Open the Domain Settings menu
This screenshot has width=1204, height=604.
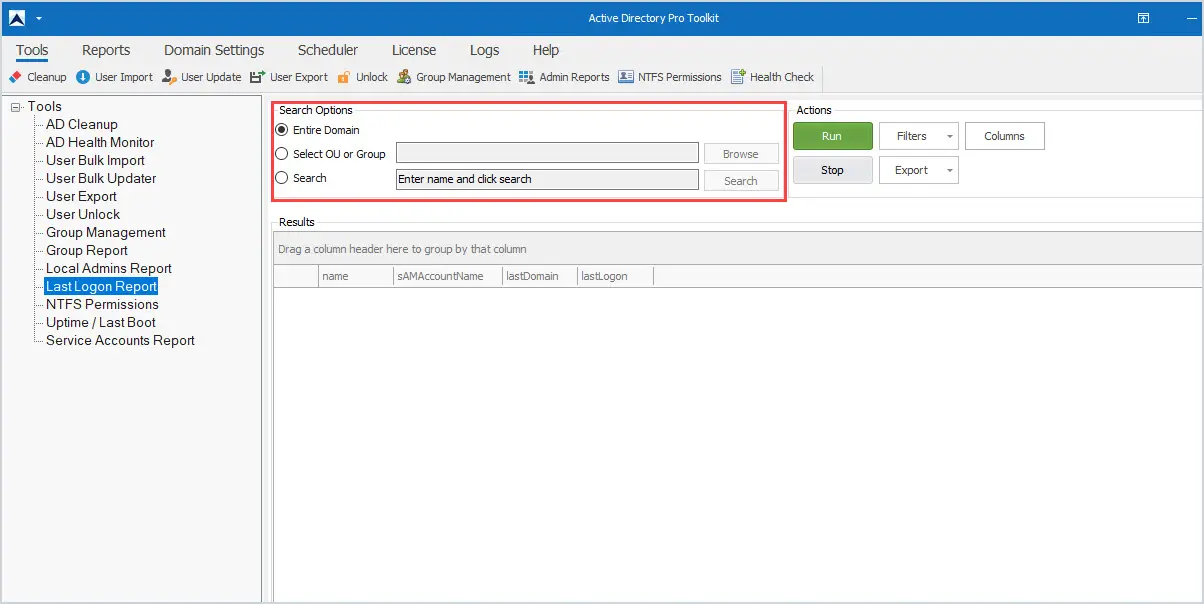214,50
